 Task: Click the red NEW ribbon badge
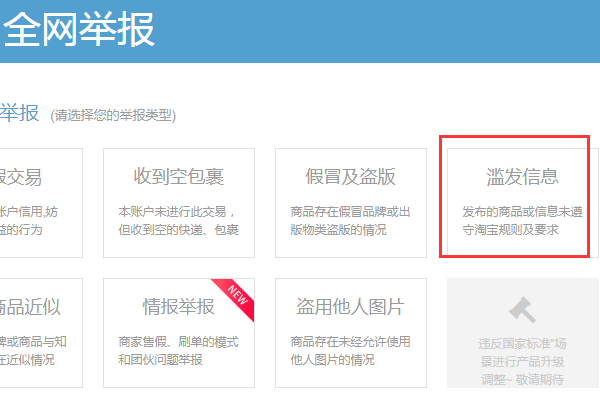click(x=235, y=297)
